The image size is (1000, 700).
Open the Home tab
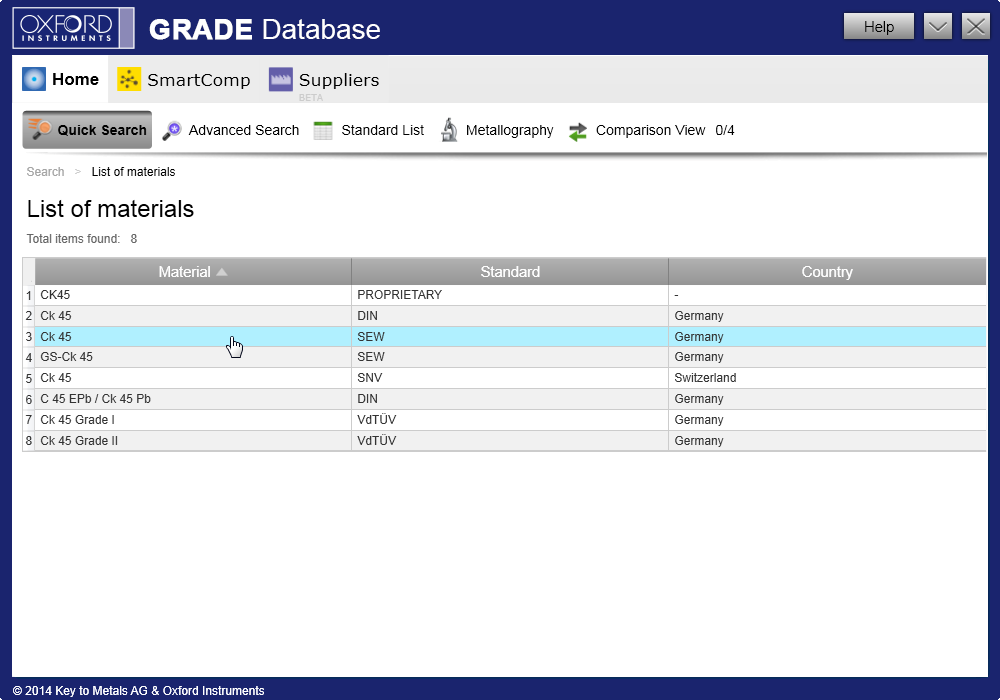[x=61, y=79]
